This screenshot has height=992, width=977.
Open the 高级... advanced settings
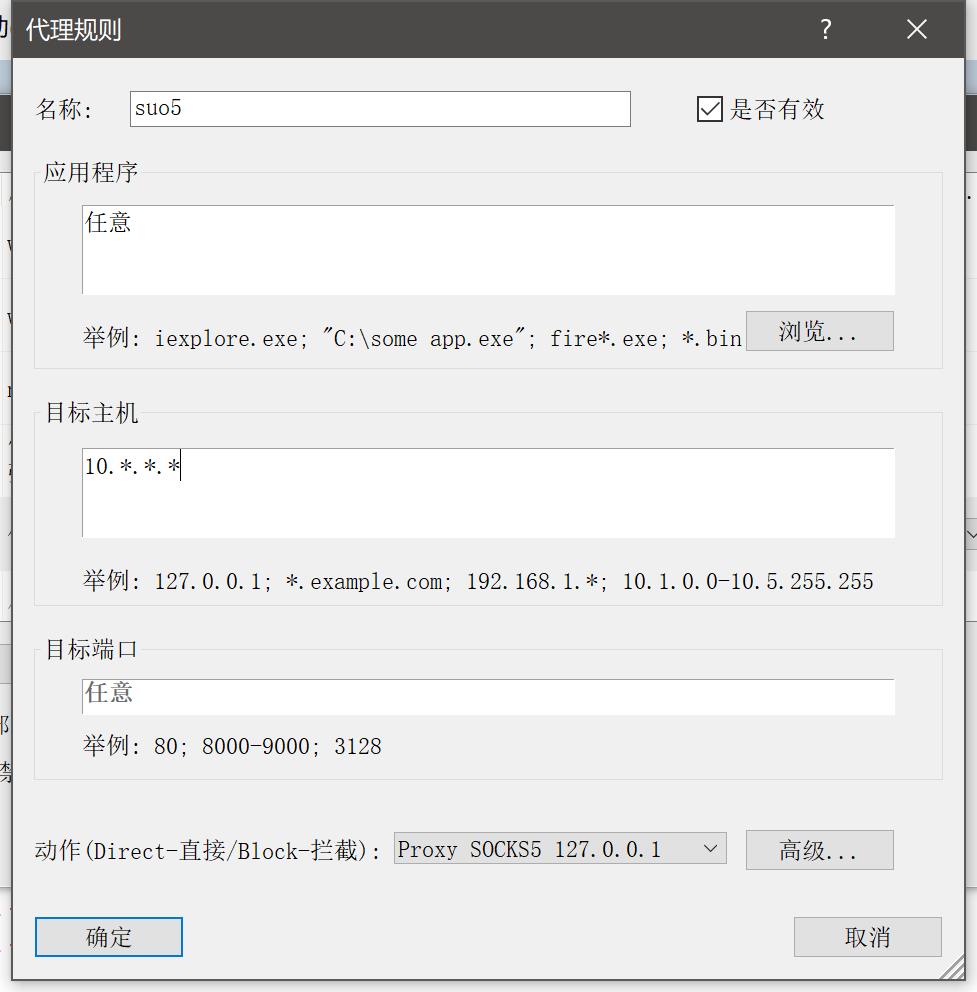pos(819,850)
